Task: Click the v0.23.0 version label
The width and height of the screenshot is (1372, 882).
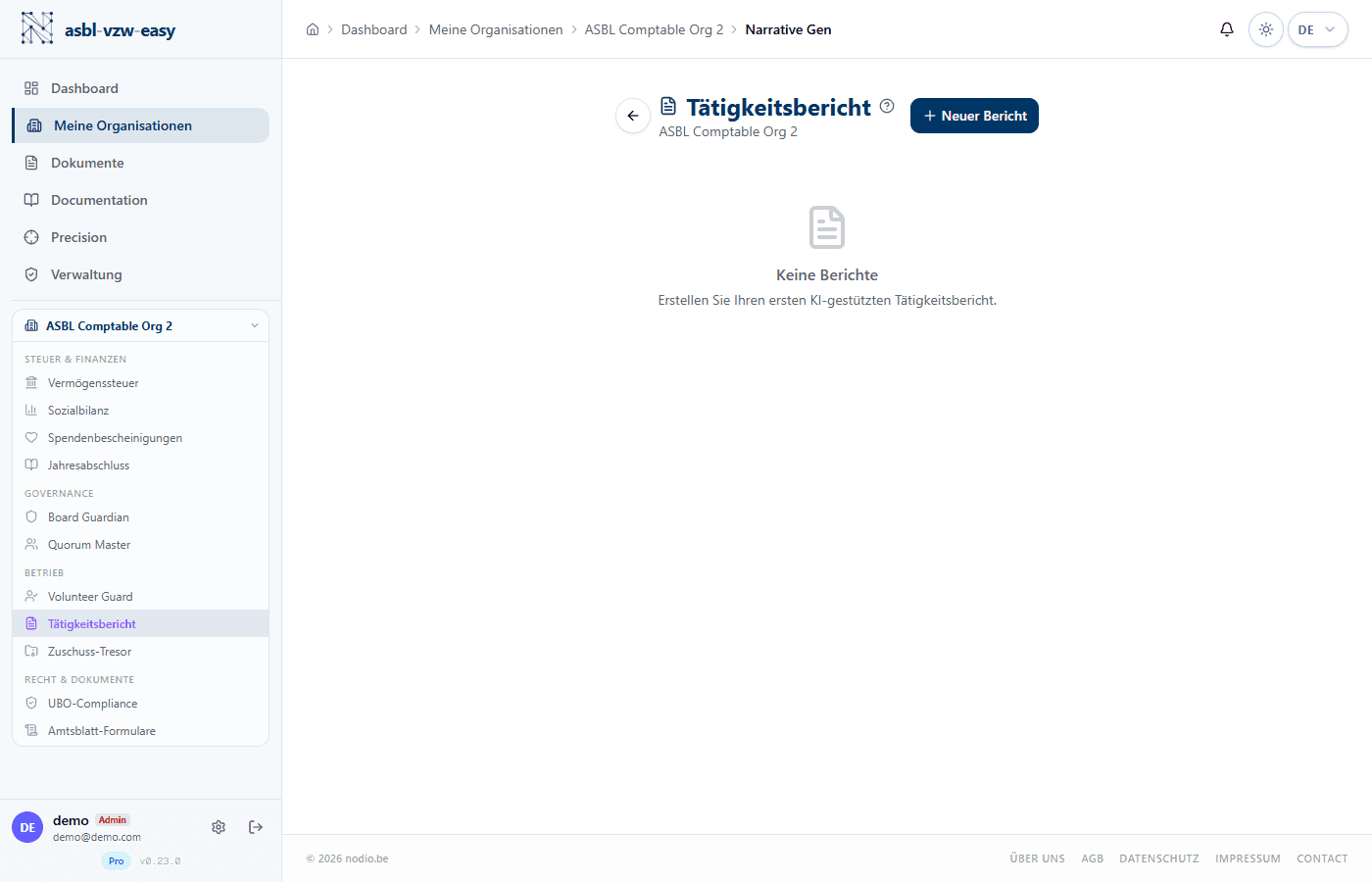Action: (161, 861)
